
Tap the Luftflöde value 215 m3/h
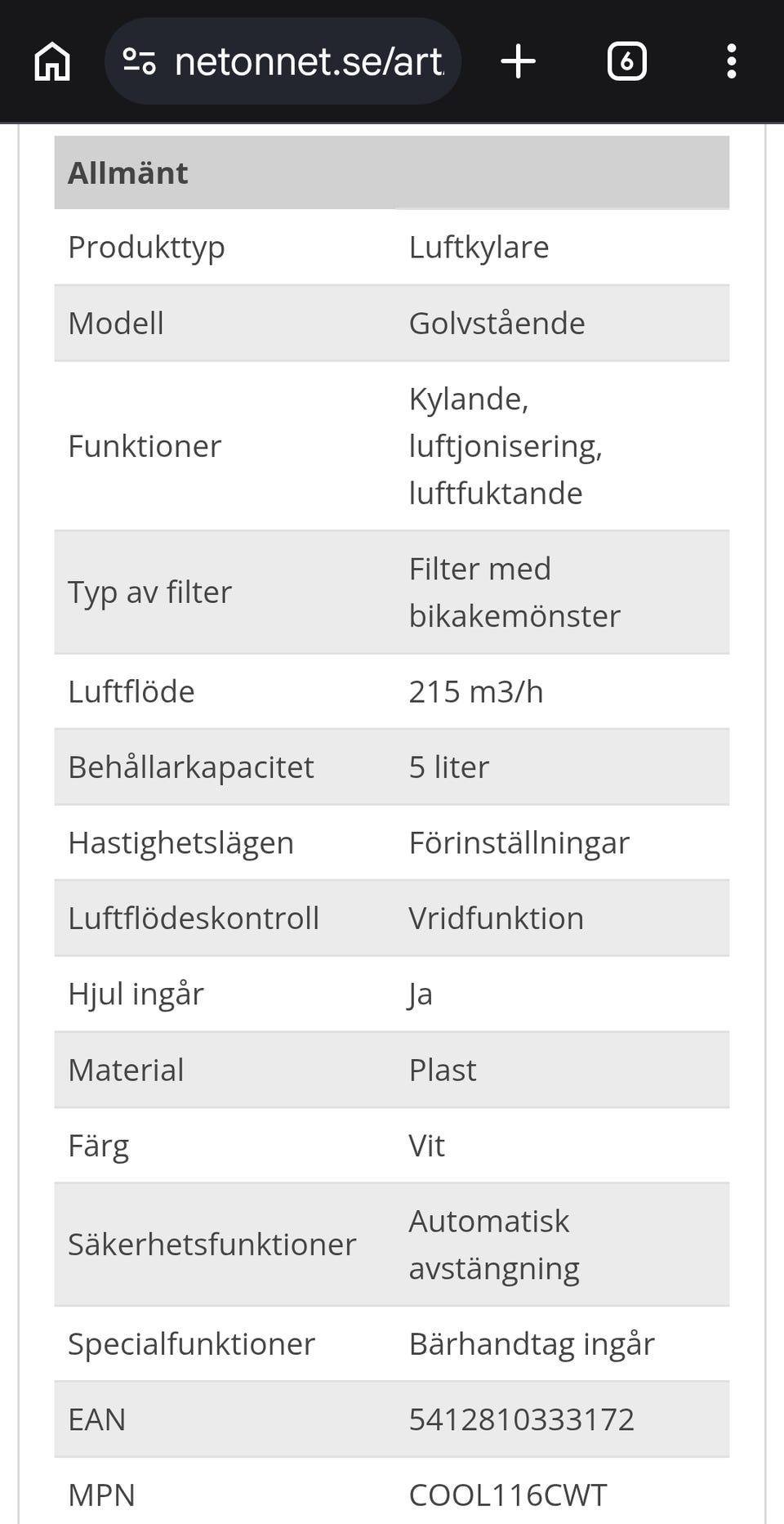[476, 691]
